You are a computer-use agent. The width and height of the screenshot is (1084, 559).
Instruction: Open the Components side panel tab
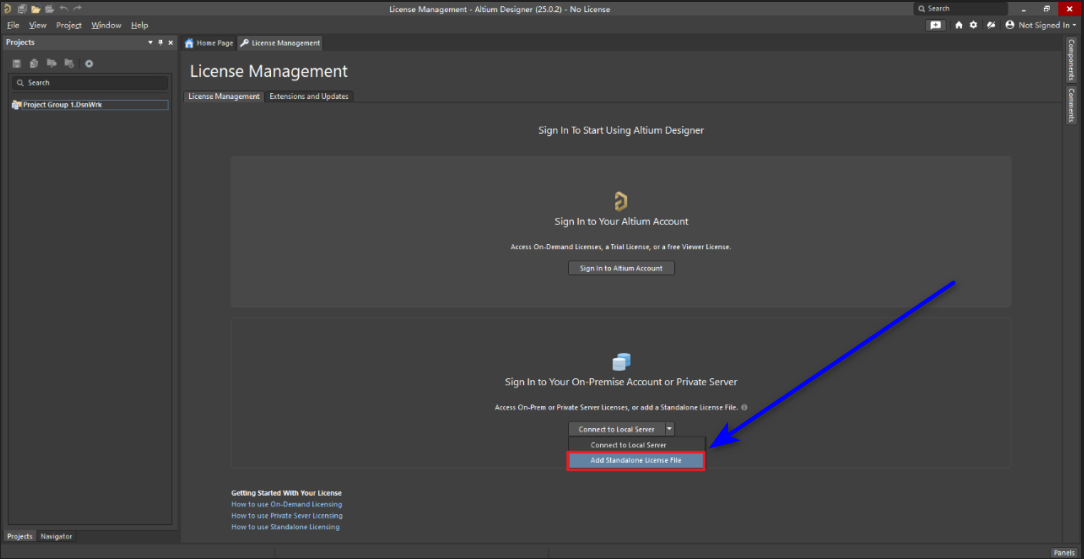point(1071,59)
